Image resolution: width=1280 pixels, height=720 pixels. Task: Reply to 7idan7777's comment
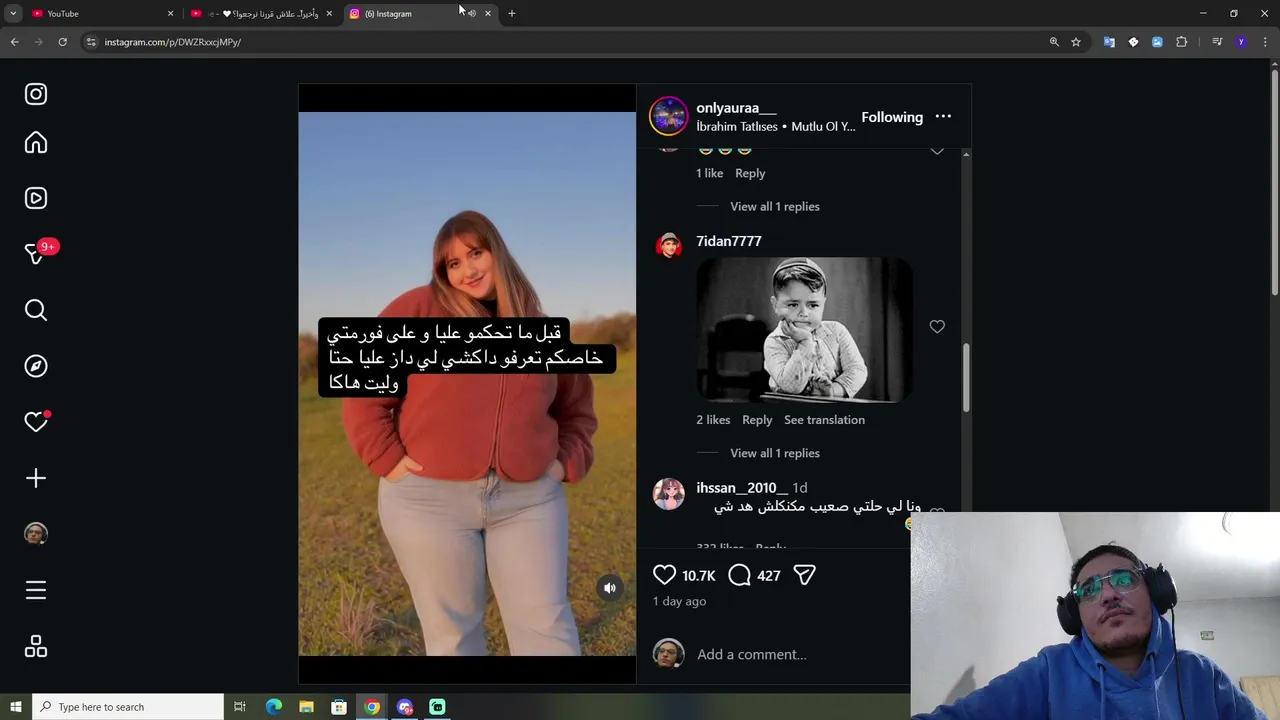pos(757,420)
